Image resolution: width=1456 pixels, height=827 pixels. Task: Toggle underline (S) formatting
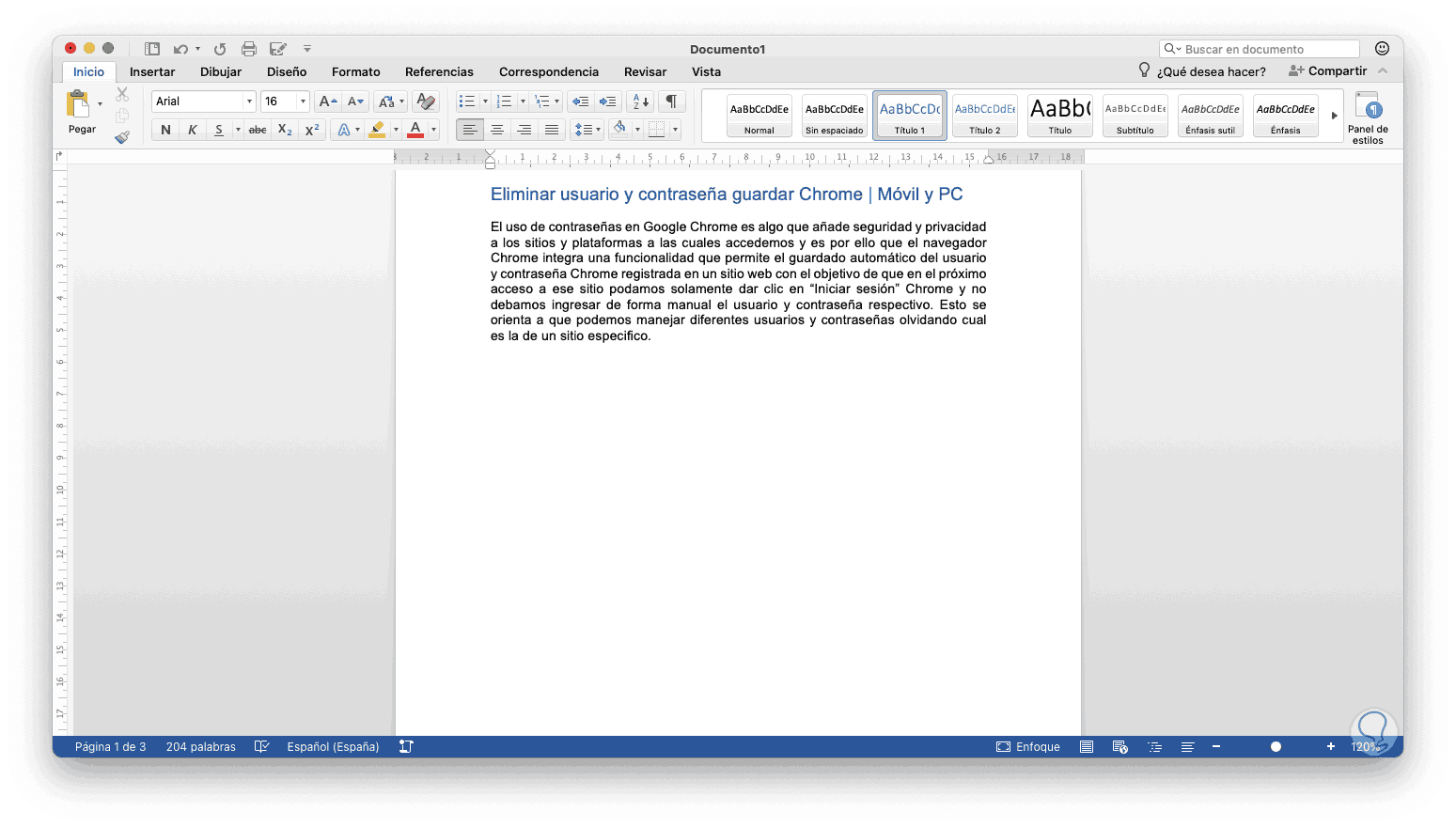pyautogui.click(x=219, y=130)
